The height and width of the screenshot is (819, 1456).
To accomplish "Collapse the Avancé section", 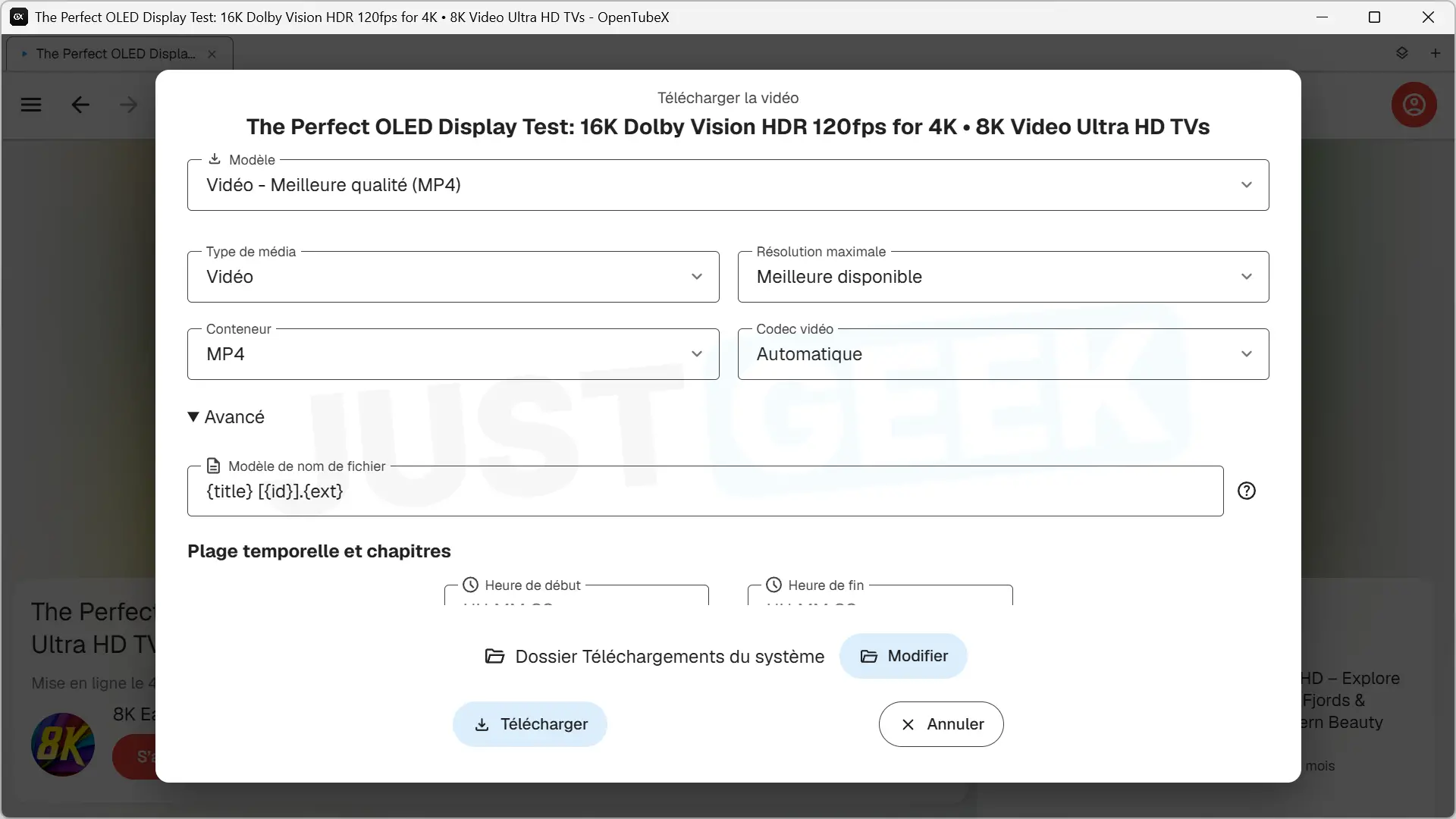I will pyautogui.click(x=226, y=417).
